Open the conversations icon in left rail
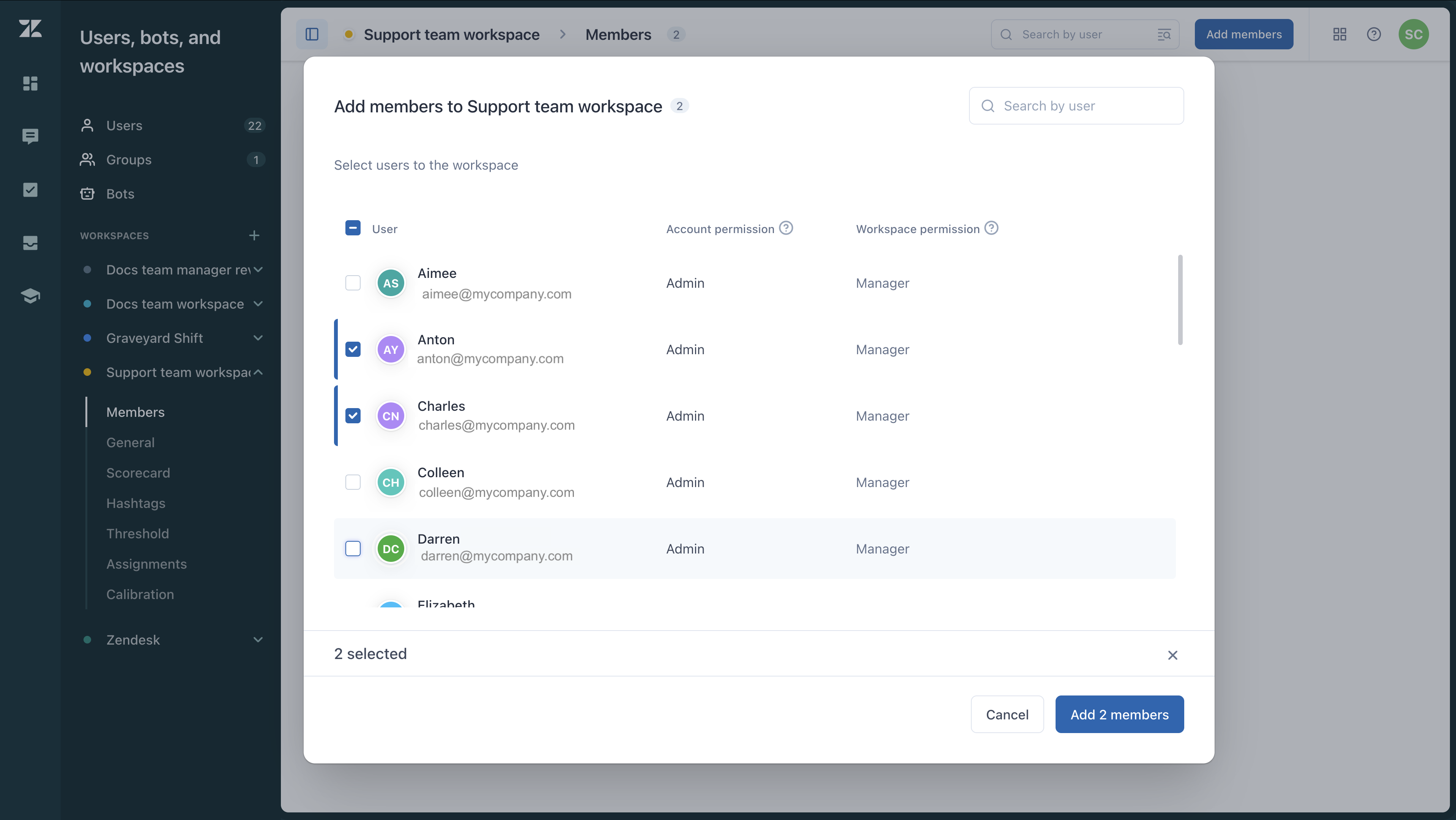The width and height of the screenshot is (1456, 820). point(30,136)
